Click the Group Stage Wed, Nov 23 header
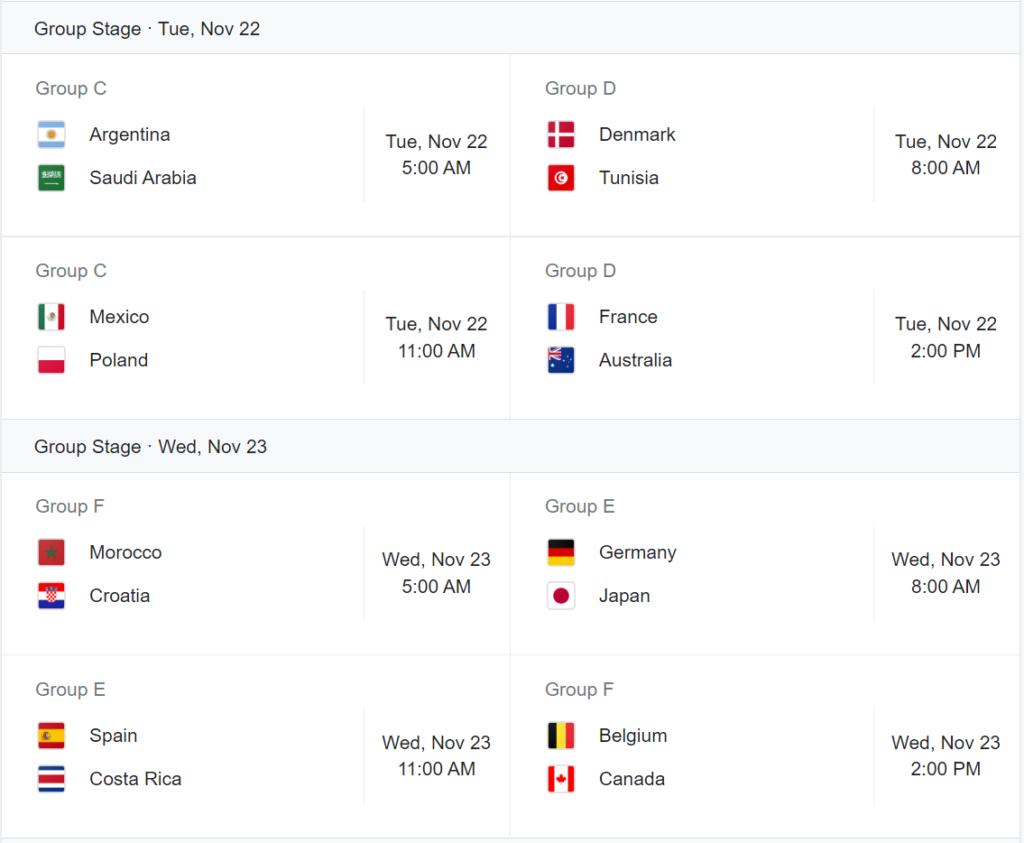 pos(150,447)
